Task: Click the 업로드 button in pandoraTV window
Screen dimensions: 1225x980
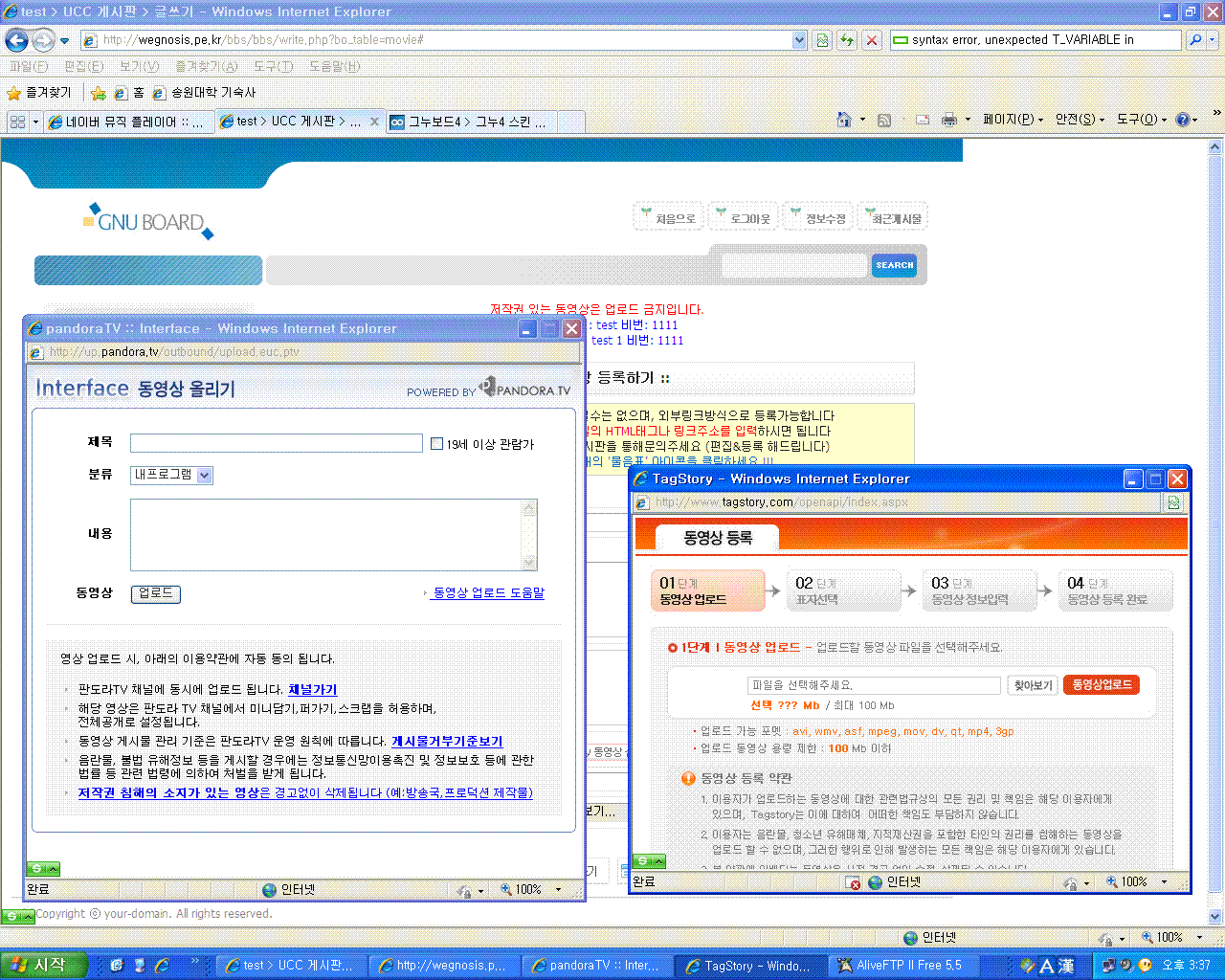Action: [x=156, y=593]
